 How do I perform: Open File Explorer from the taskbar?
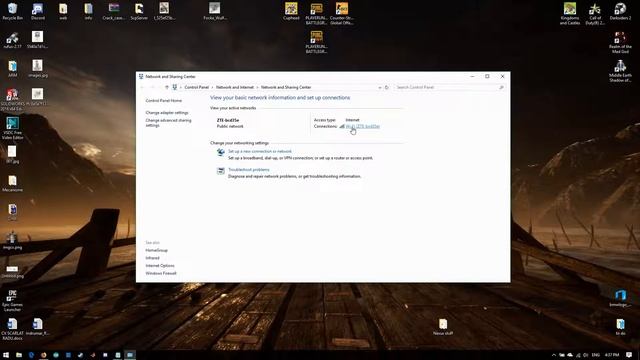click(x=19, y=355)
